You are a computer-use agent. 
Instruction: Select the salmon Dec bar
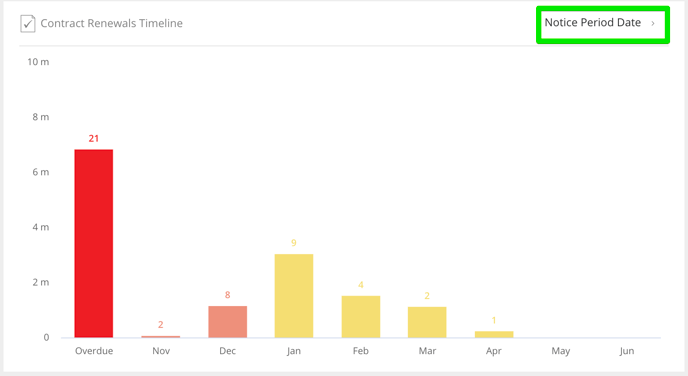tap(227, 322)
